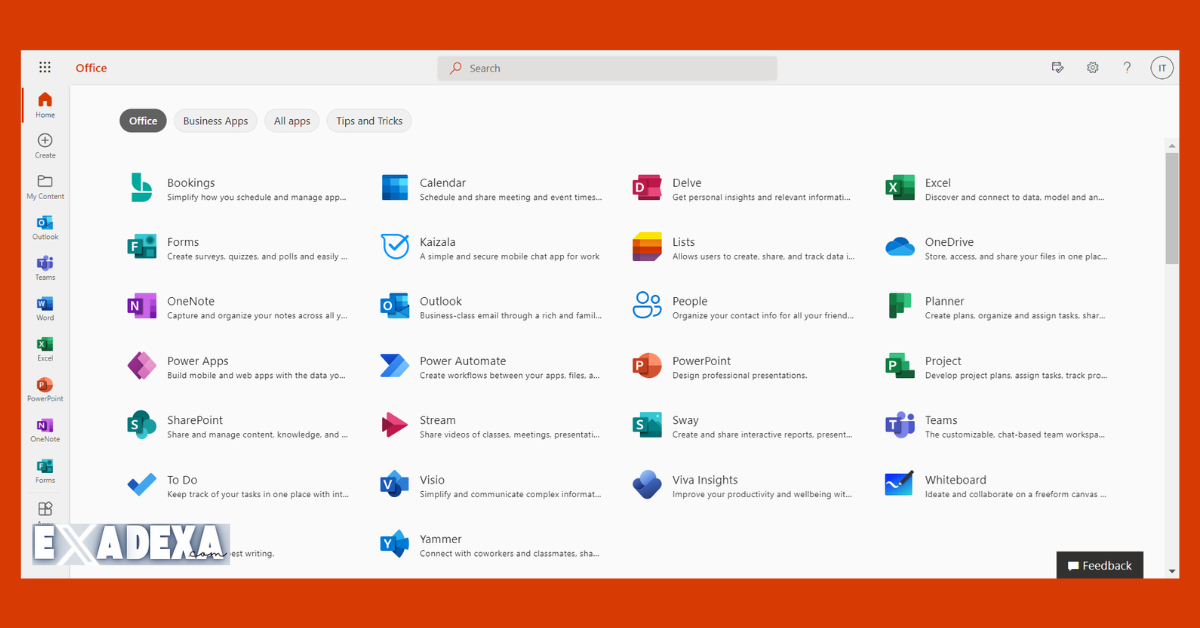Open the Settings gear
The height and width of the screenshot is (628, 1200).
[x=1092, y=67]
